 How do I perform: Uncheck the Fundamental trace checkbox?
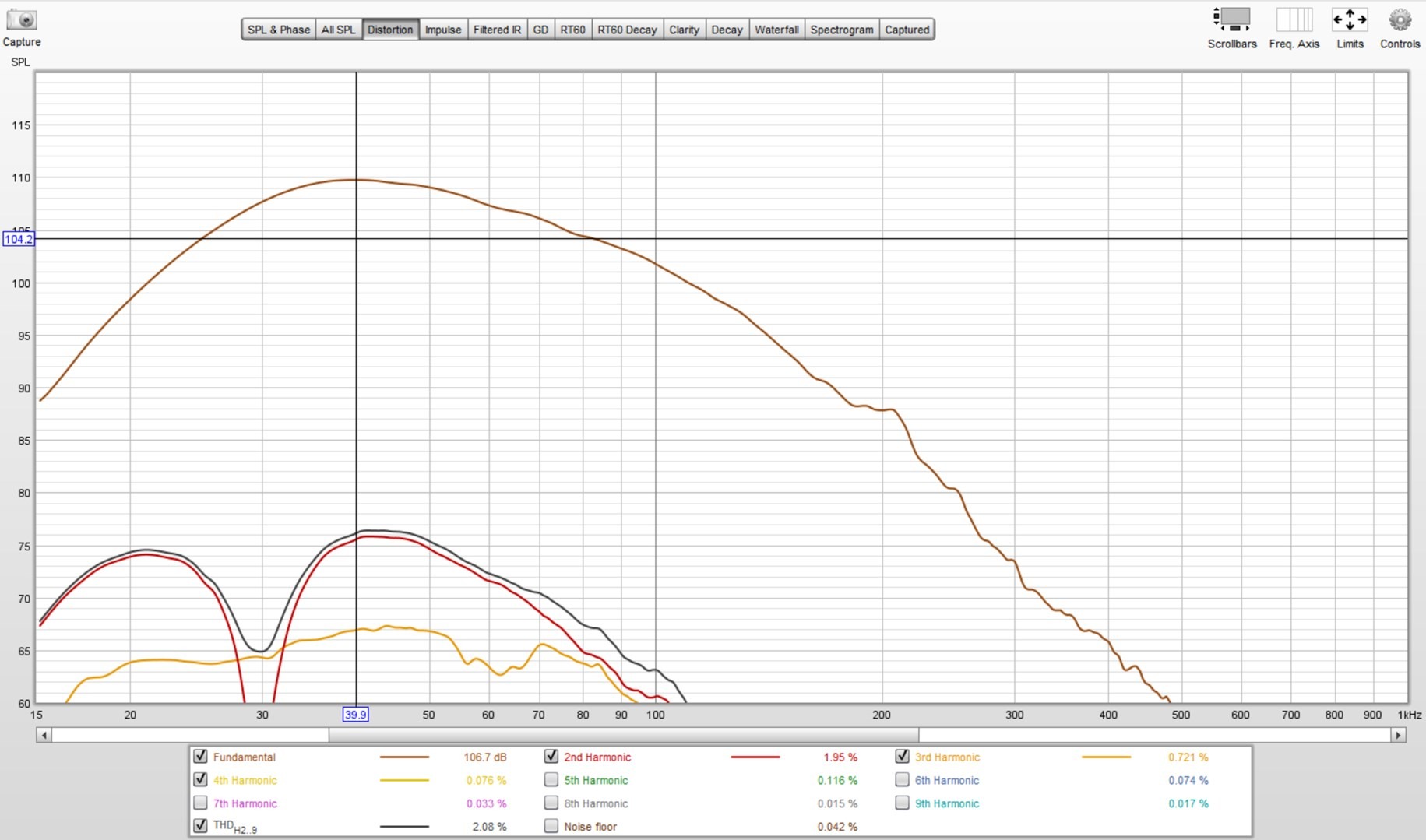pyautogui.click(x=200, y=756)
